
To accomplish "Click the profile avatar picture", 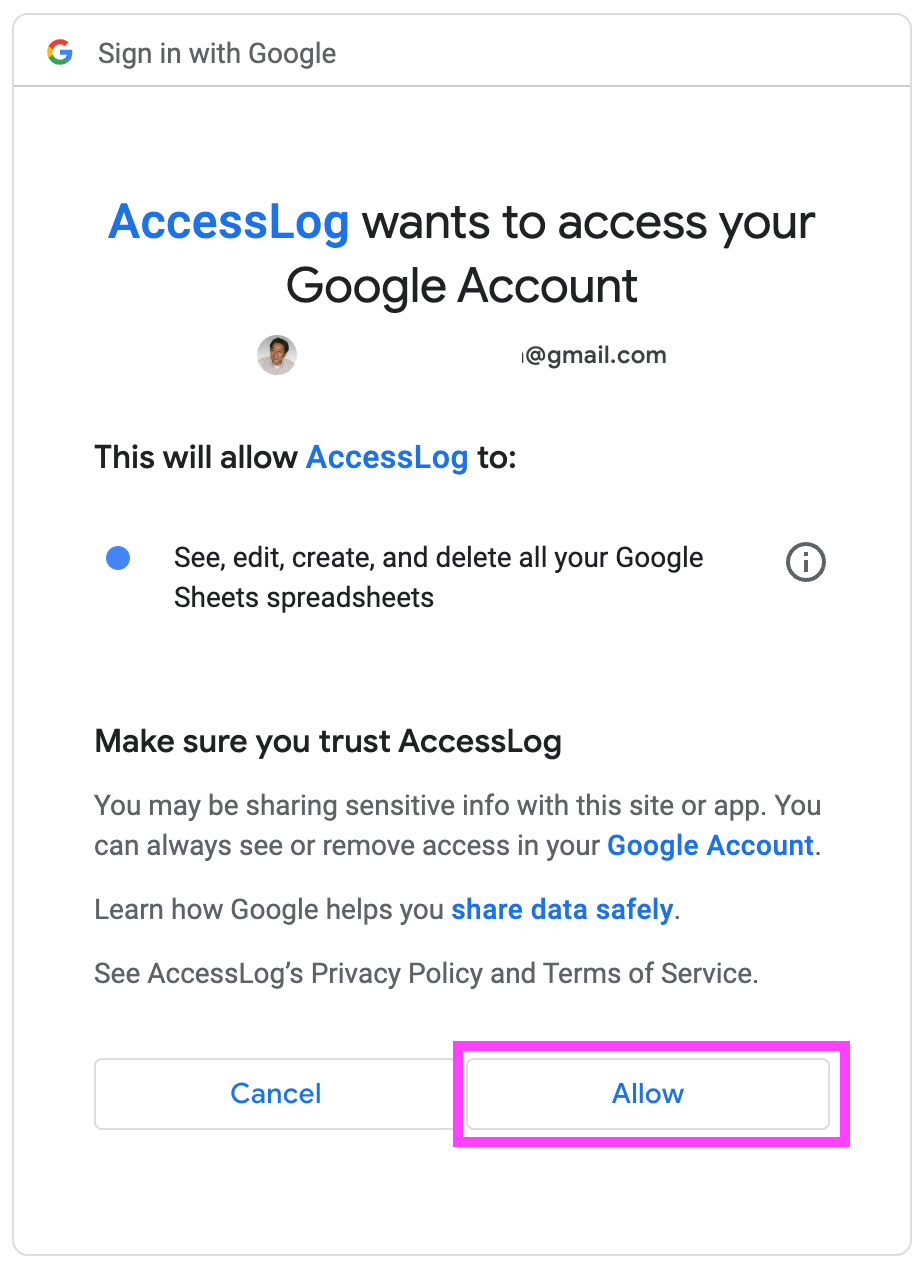I will click(x=277, y=355).
